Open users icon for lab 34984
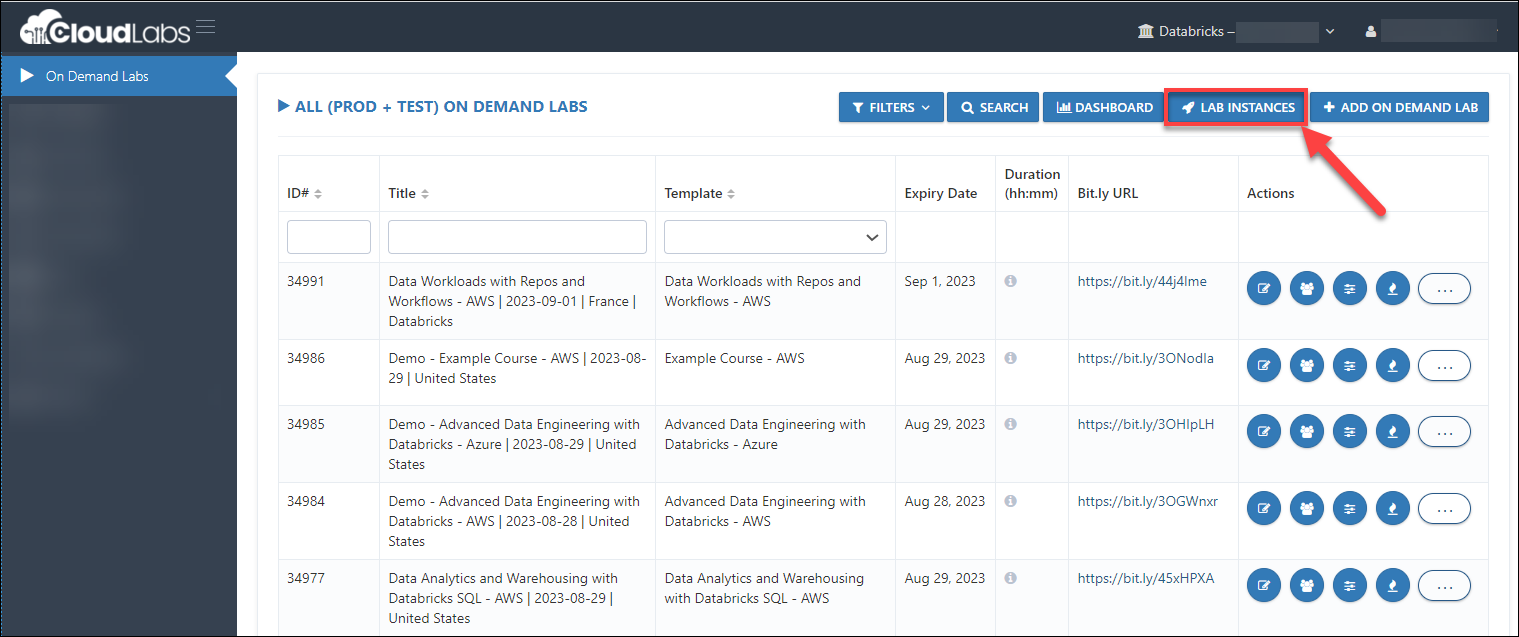The width and height of the screenshot is (1519, 637). click(x=1307, y=509)
